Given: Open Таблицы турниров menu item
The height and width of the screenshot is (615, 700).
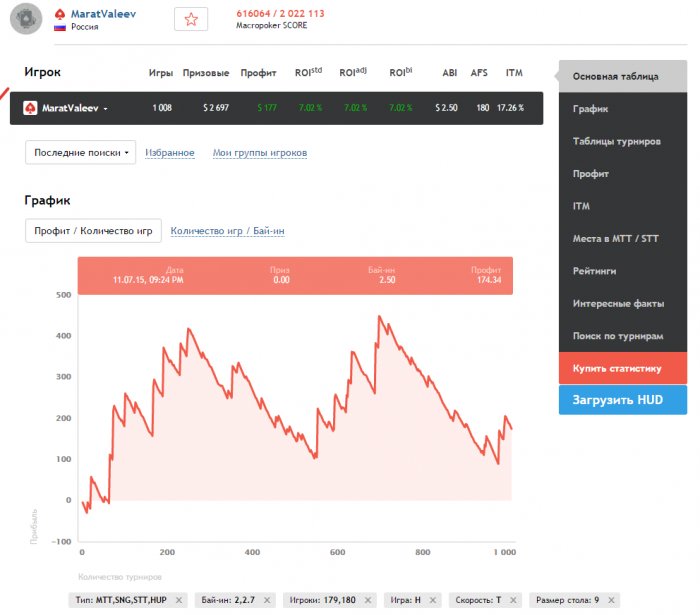Looking at the screenshot, I should (x=623, y=141).
